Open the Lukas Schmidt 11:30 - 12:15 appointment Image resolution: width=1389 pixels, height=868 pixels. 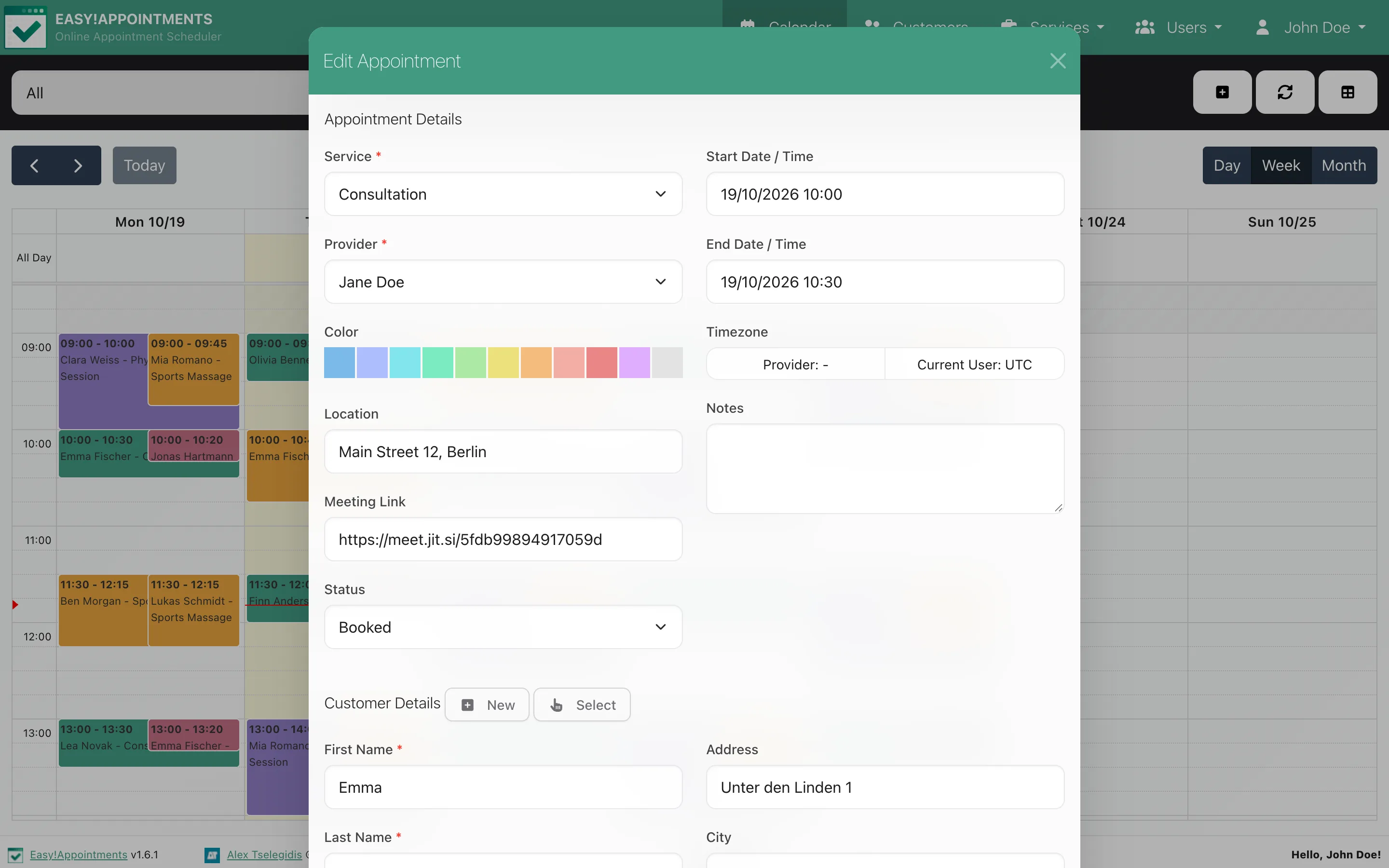pos(193,611)
